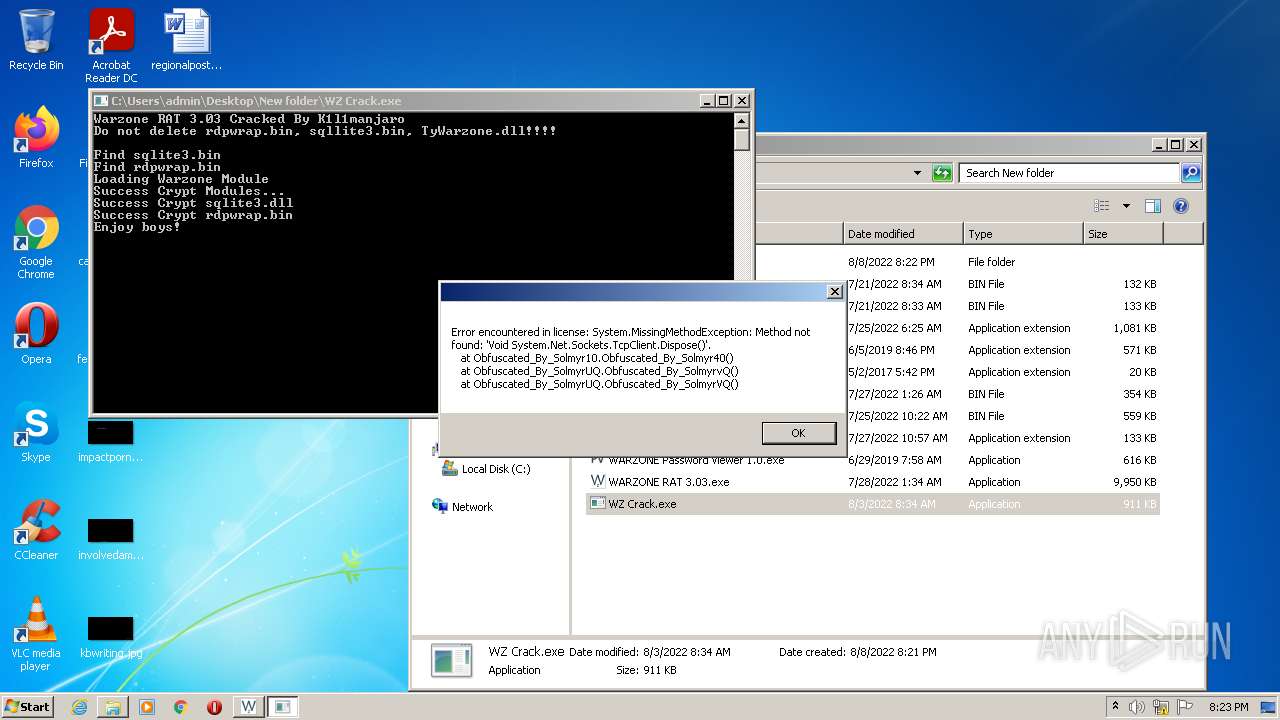Select WZ Crack.exe in the file list

tap(872, 504)
